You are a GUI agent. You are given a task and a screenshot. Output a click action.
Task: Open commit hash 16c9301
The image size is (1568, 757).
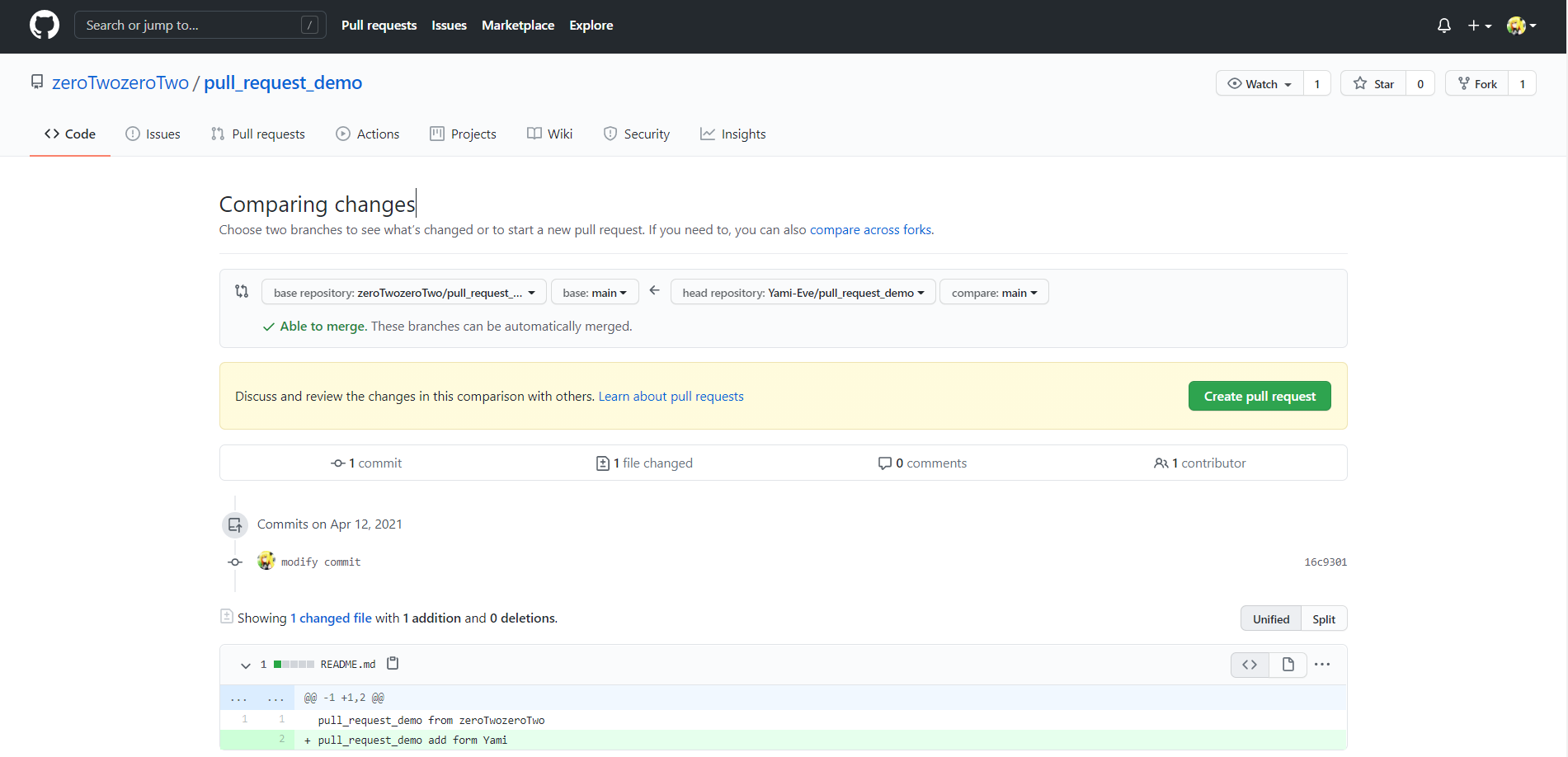click(x=1326, y=562)
